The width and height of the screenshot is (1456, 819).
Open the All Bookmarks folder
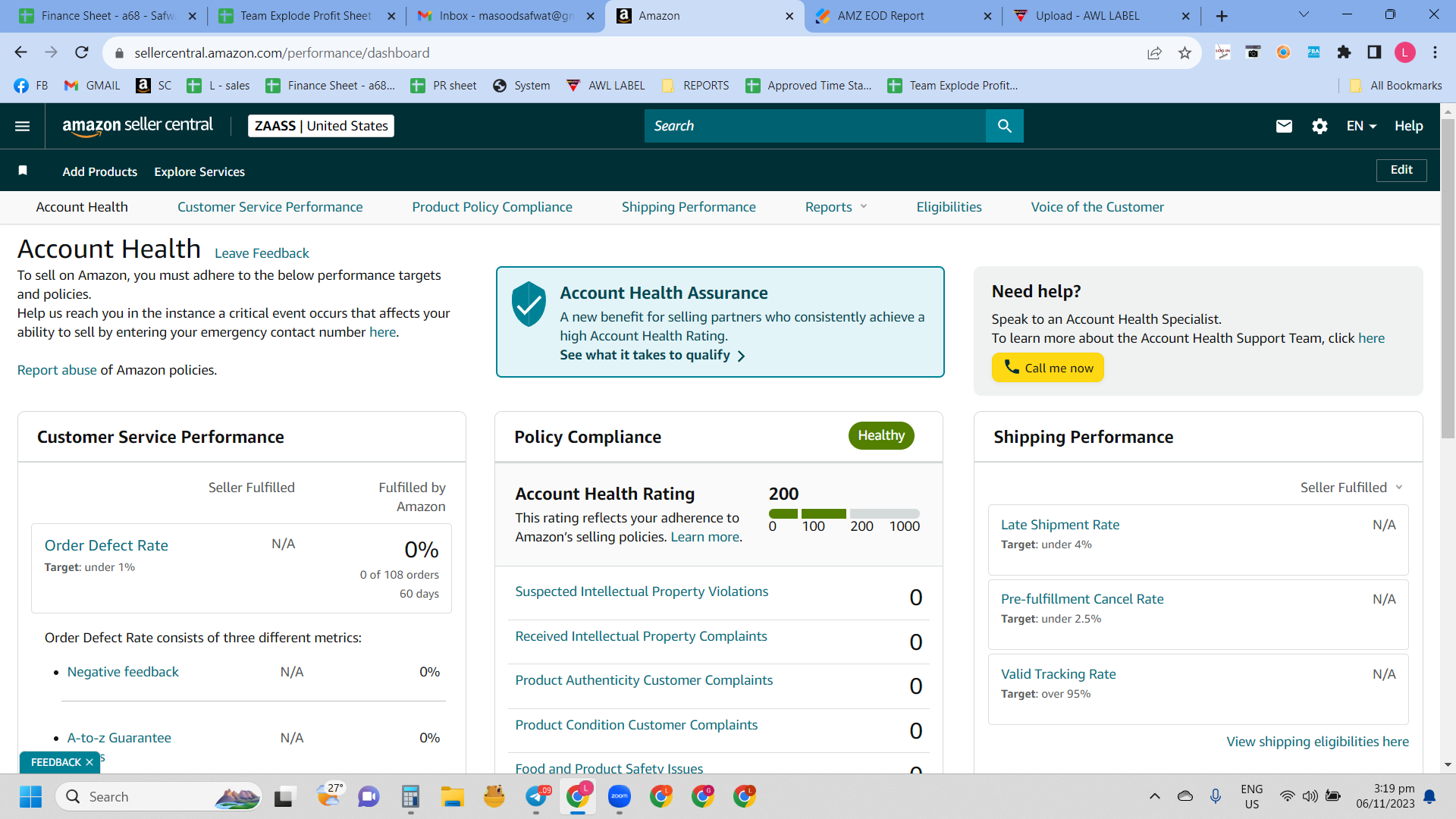pyautogui.click(x=1395, y=86)
